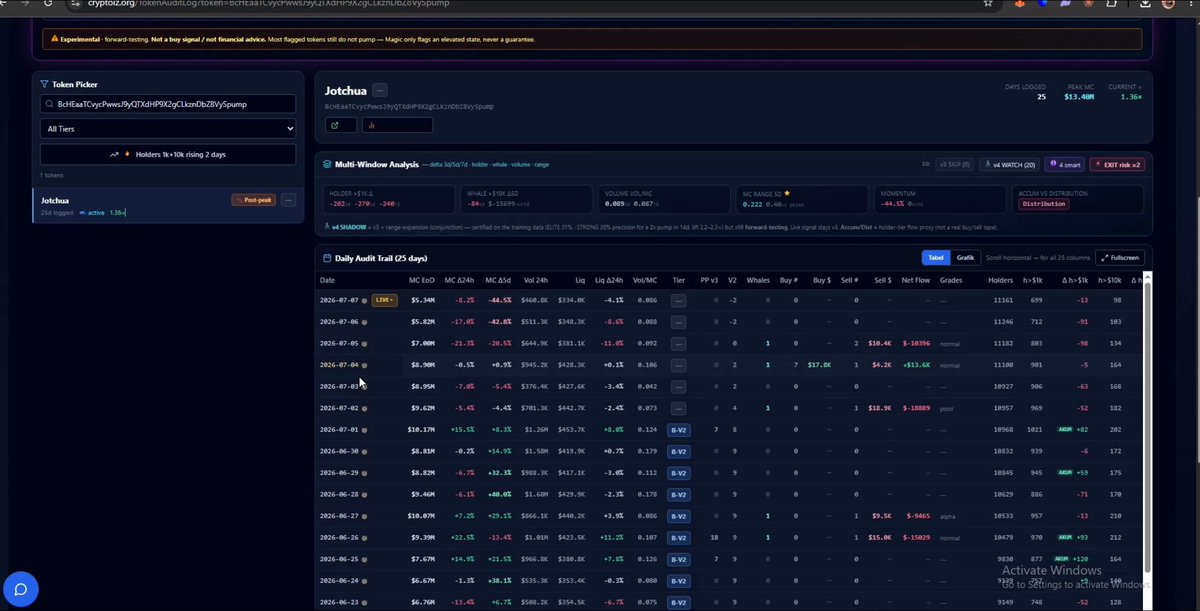Click the bookmark star in the address bar
Screen dimensions: 1200x611
point(988,4)
